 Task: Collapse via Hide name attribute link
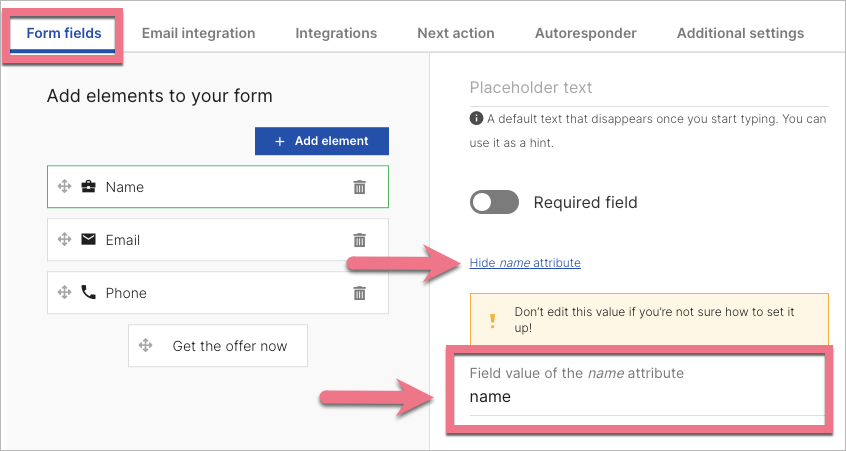pyautogui.click(x=525, y=263)
